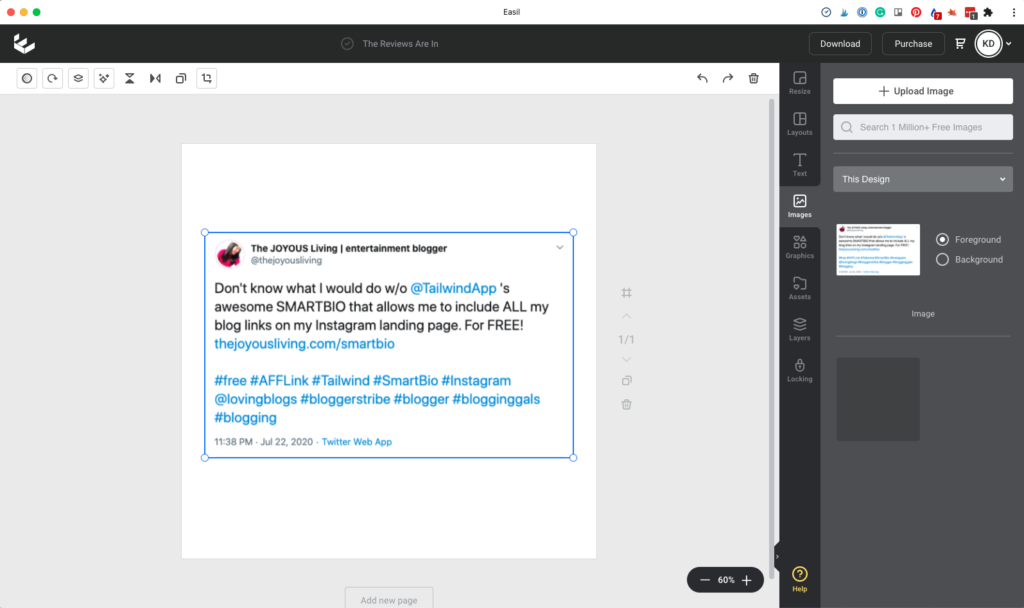Go to Easil home via logo
Screen dimensions: 1024x608
pos(24,44)
